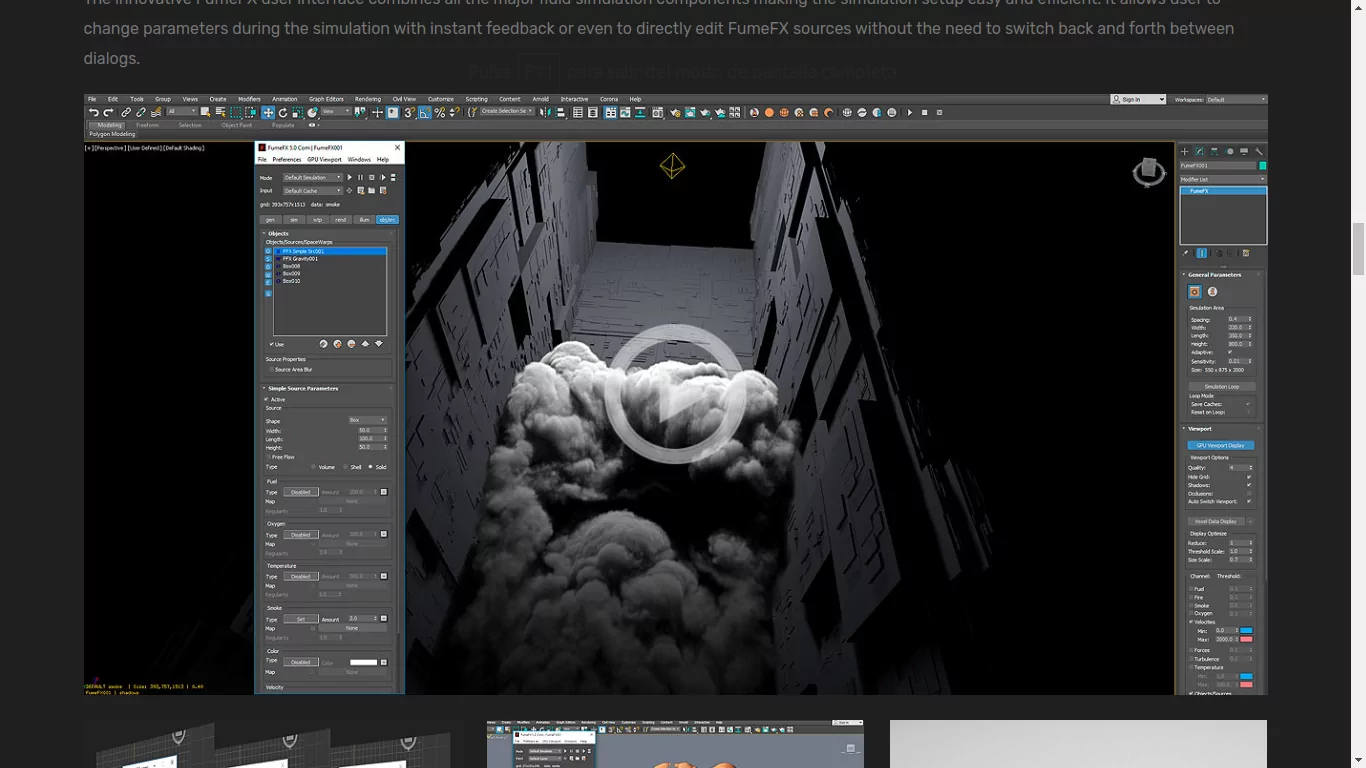Open the Modifiers menu in 3ds Max
This screenshot has height=768, width=1366.
pos(249,99)
